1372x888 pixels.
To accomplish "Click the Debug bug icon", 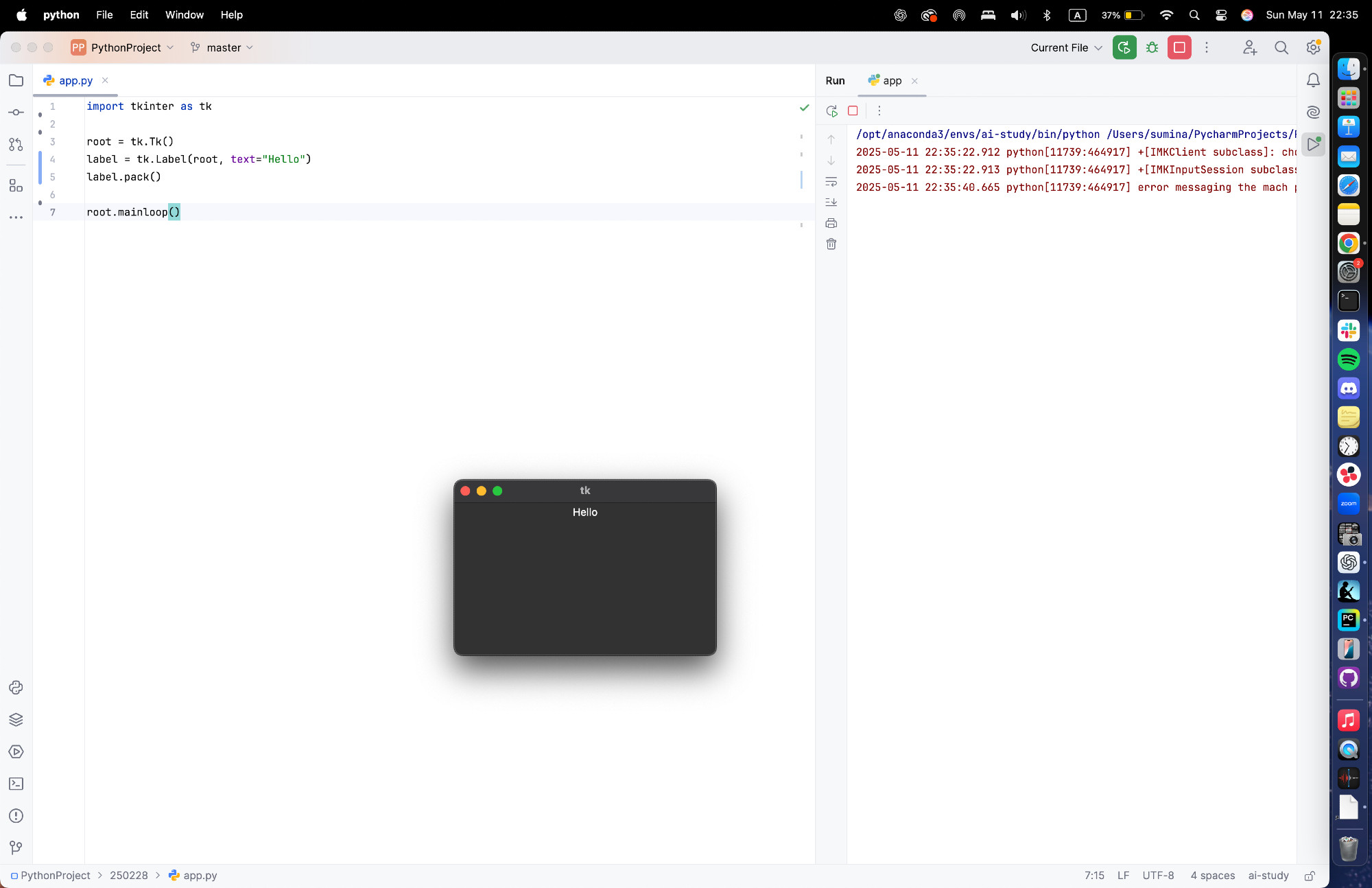I will (x=1152, y=47).
